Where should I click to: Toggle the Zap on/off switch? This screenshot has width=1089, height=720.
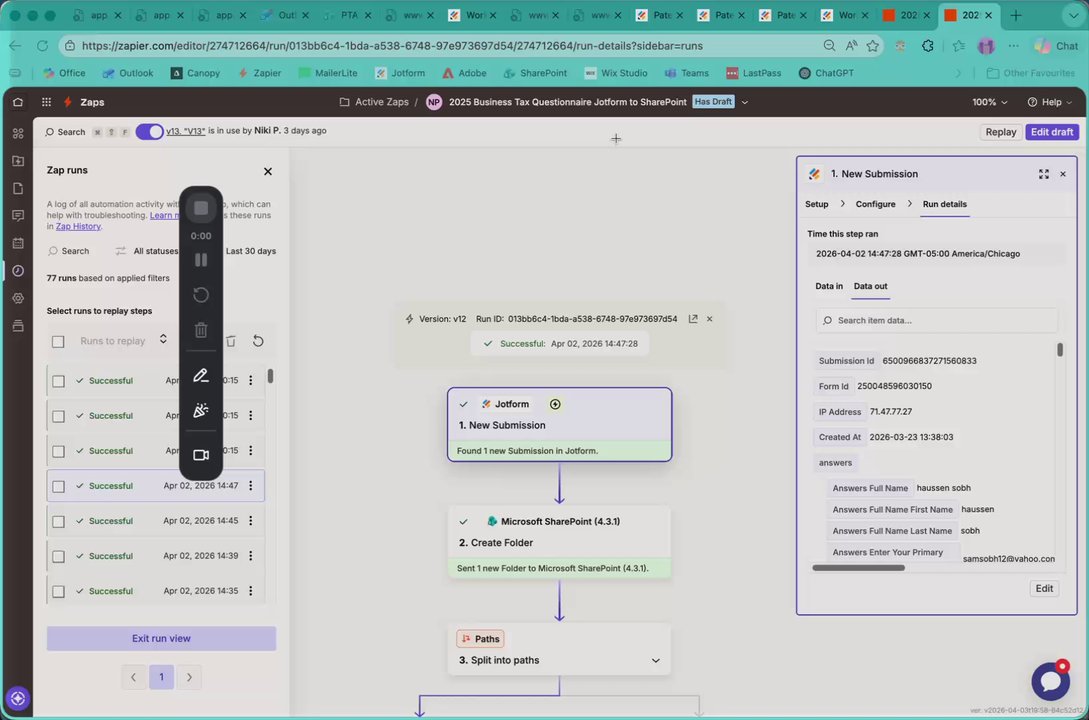point(149,131)
